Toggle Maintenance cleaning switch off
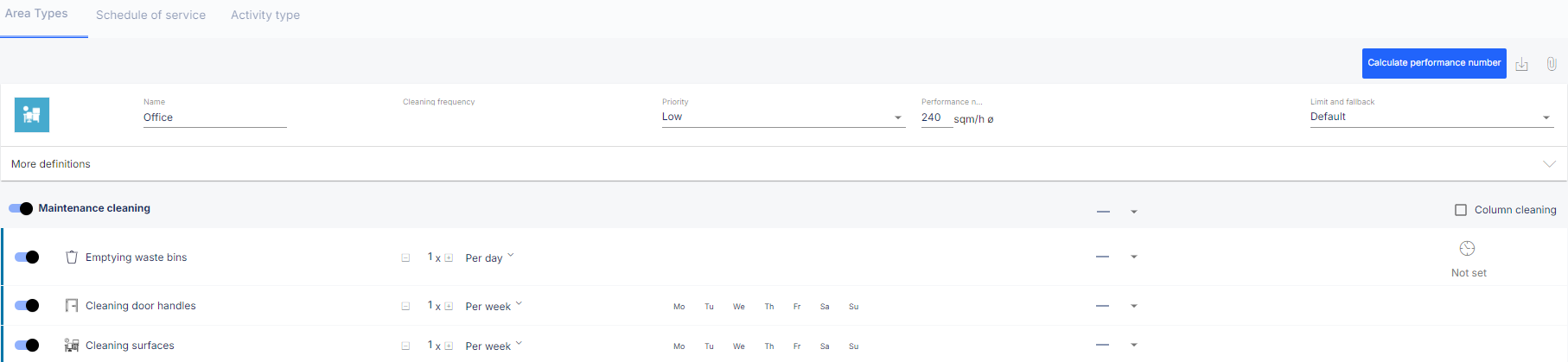Viewport: 1568px width, 362px height. 21,208
